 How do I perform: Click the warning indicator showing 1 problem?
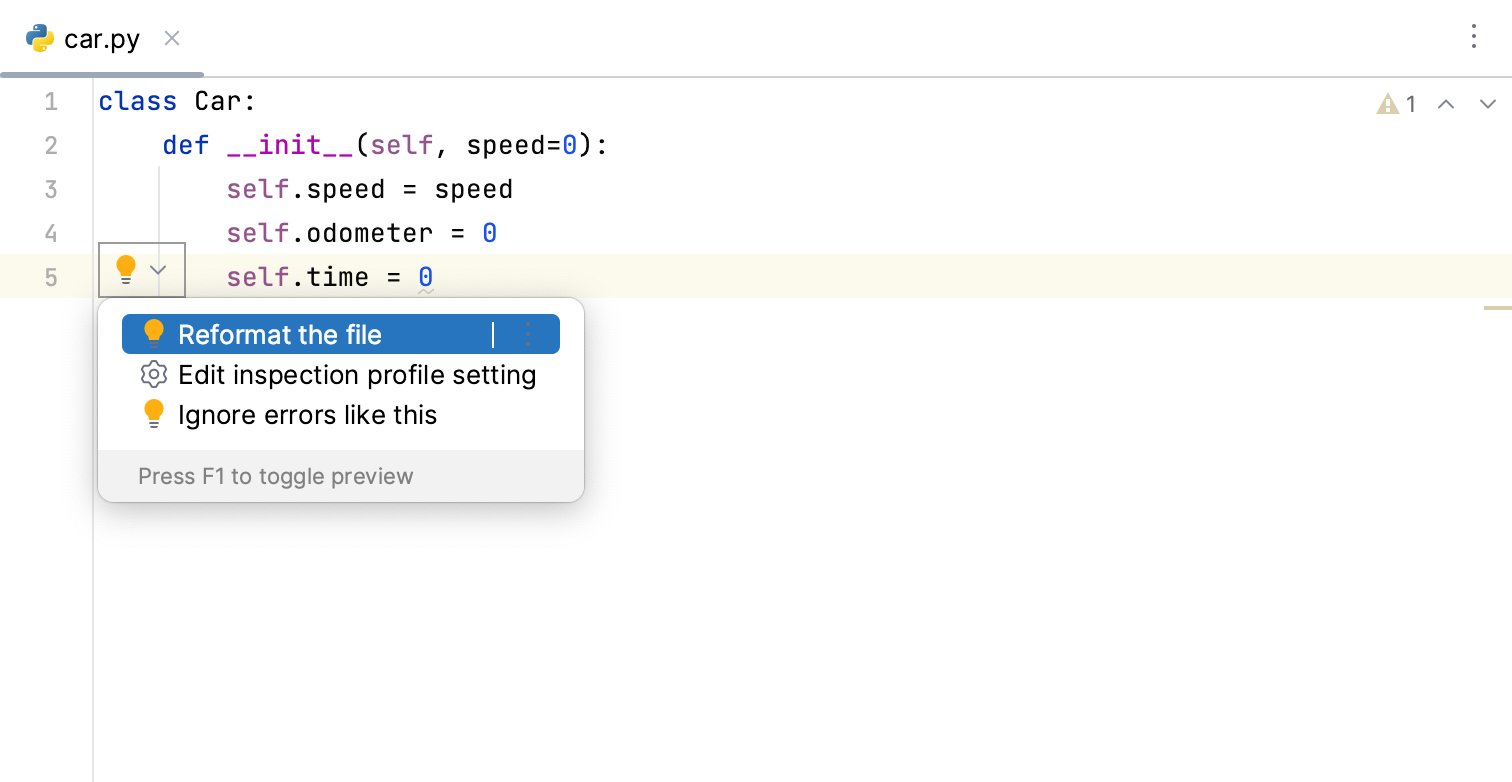[1396, 104]
